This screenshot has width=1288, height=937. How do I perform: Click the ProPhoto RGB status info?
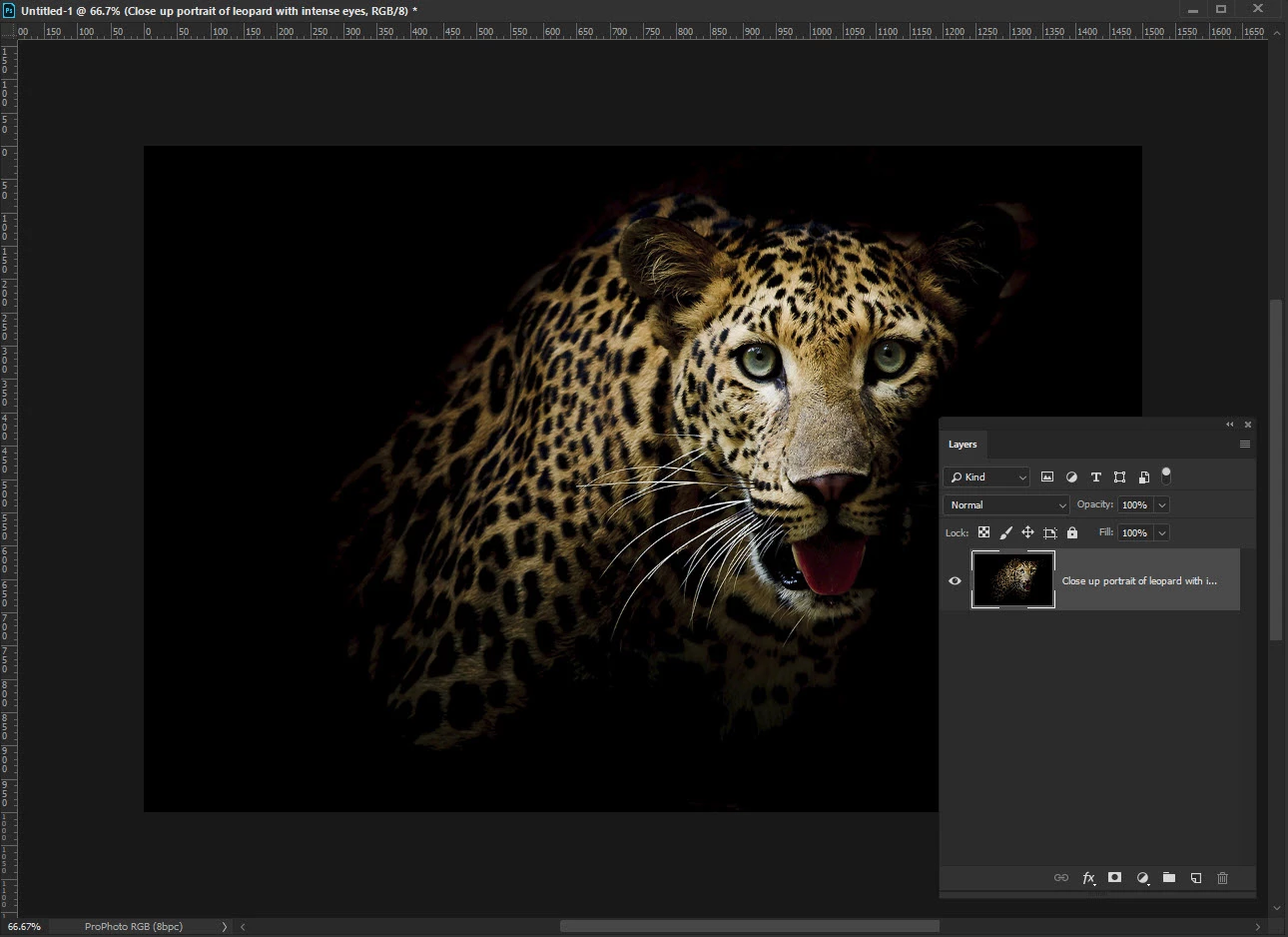(134, 927)
